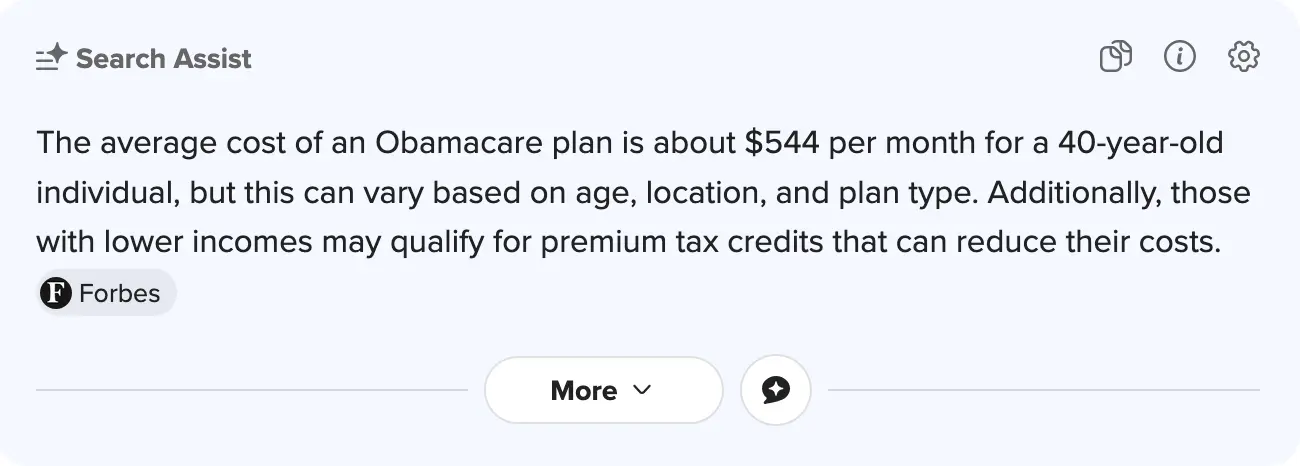Click the chevron next to More
The image size is (1300, 466).
[x=643, y=390]
